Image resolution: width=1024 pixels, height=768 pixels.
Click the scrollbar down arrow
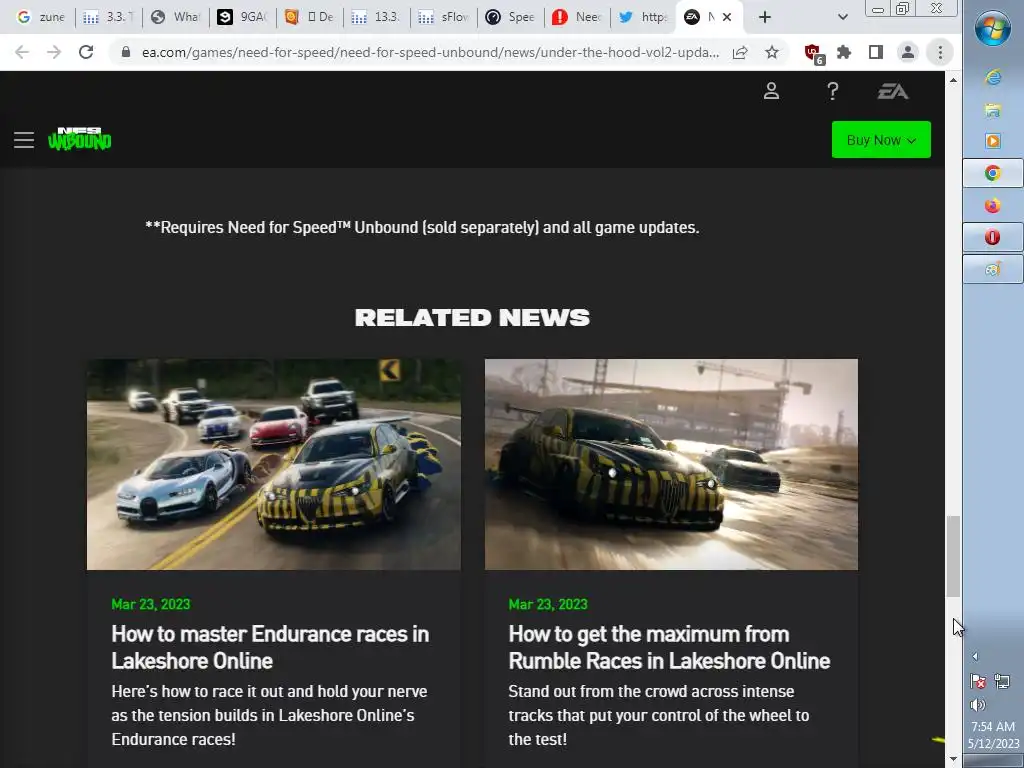[x=953, y=759]
